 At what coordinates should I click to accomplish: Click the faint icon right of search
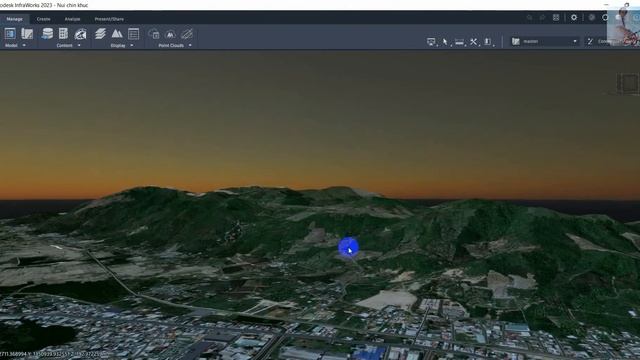click(x=542, y=18)
